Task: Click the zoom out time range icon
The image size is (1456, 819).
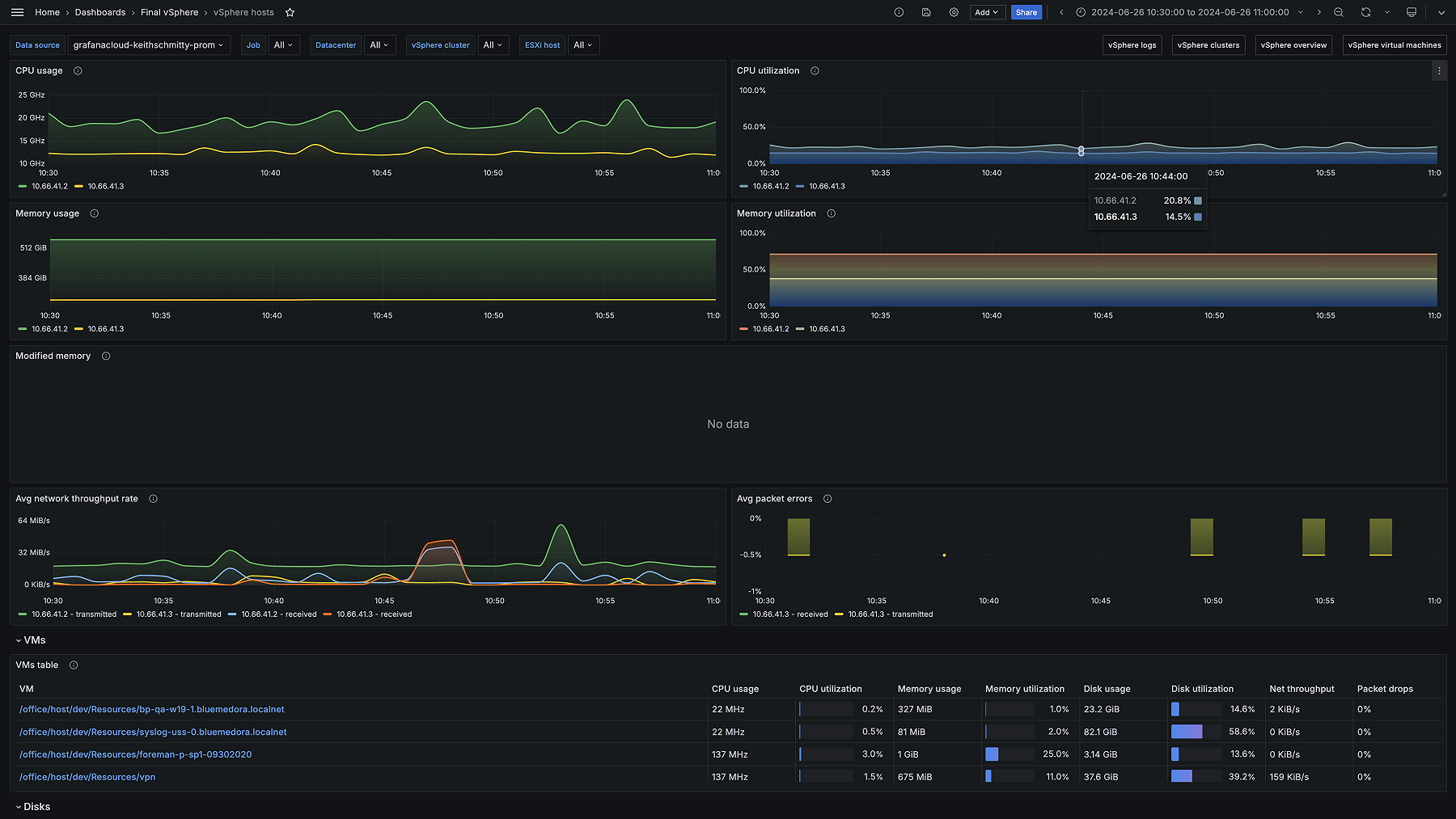Action: tap(1339, 12)
